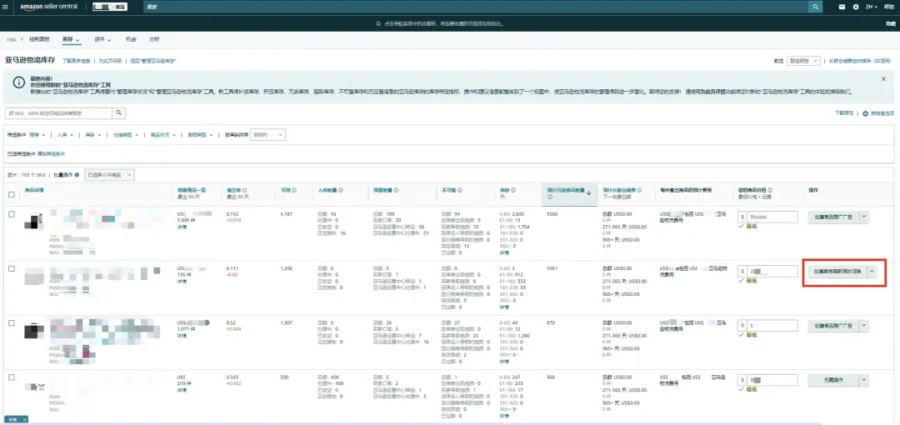Open the hamburger menu in the top-left corner
Image resolution: width=900 pixels, height=425 pixels.
pos(5,7)
